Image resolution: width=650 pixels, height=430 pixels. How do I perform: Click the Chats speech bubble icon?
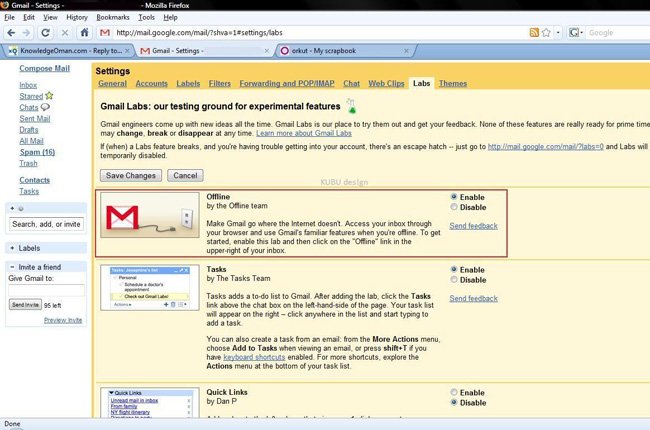tap(46, 107)
